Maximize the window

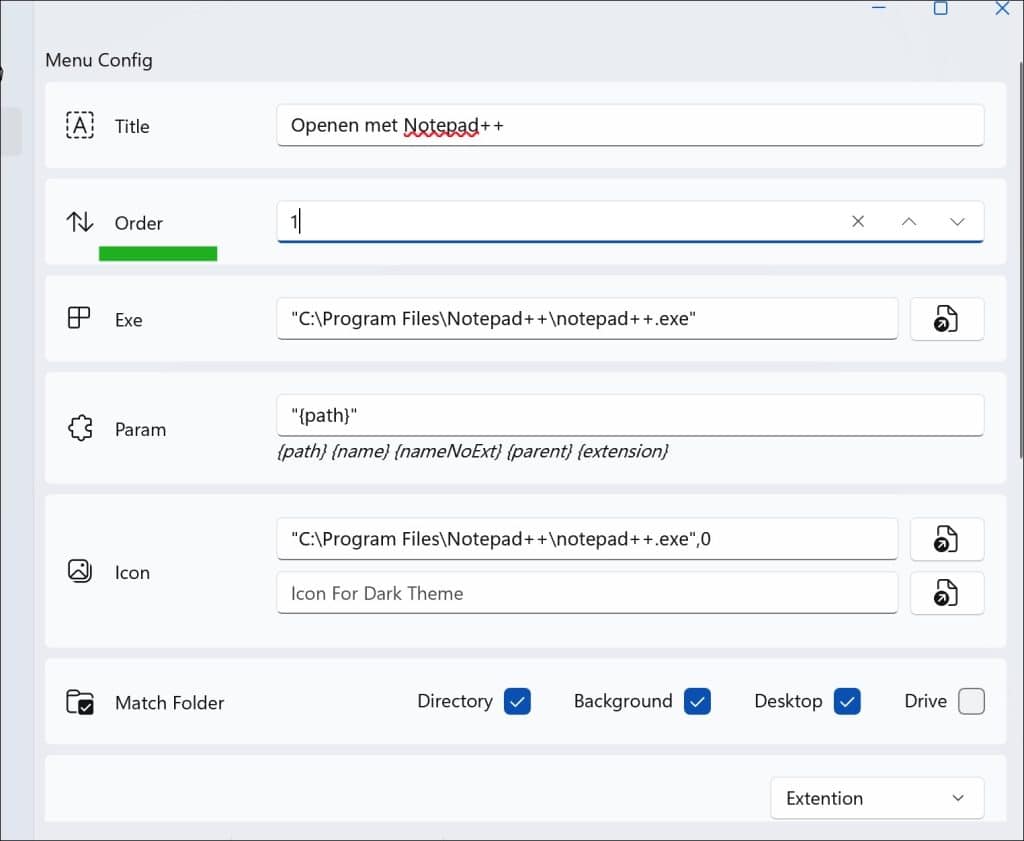coord(940,8)
